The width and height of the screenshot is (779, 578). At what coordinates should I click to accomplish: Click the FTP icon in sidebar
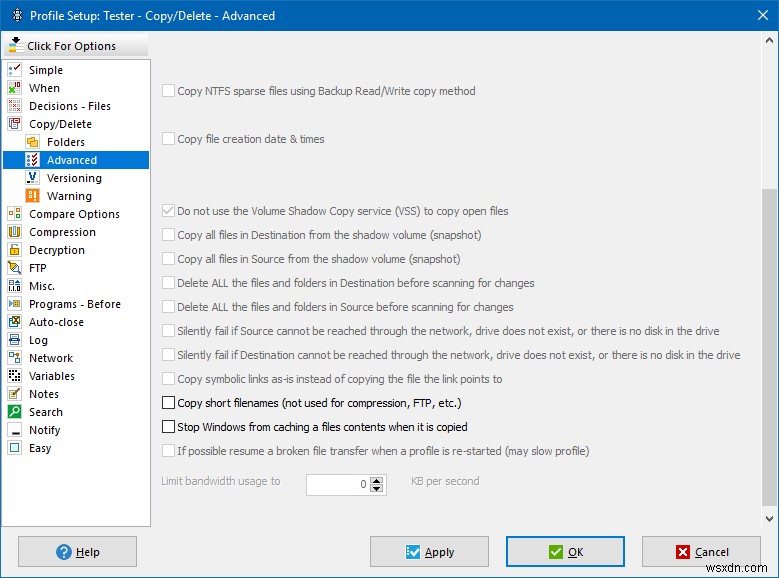pos(14,268)
